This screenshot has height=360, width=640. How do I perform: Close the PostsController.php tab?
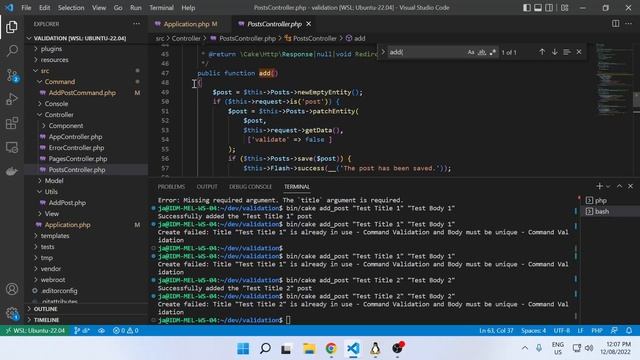pos(309,24)
